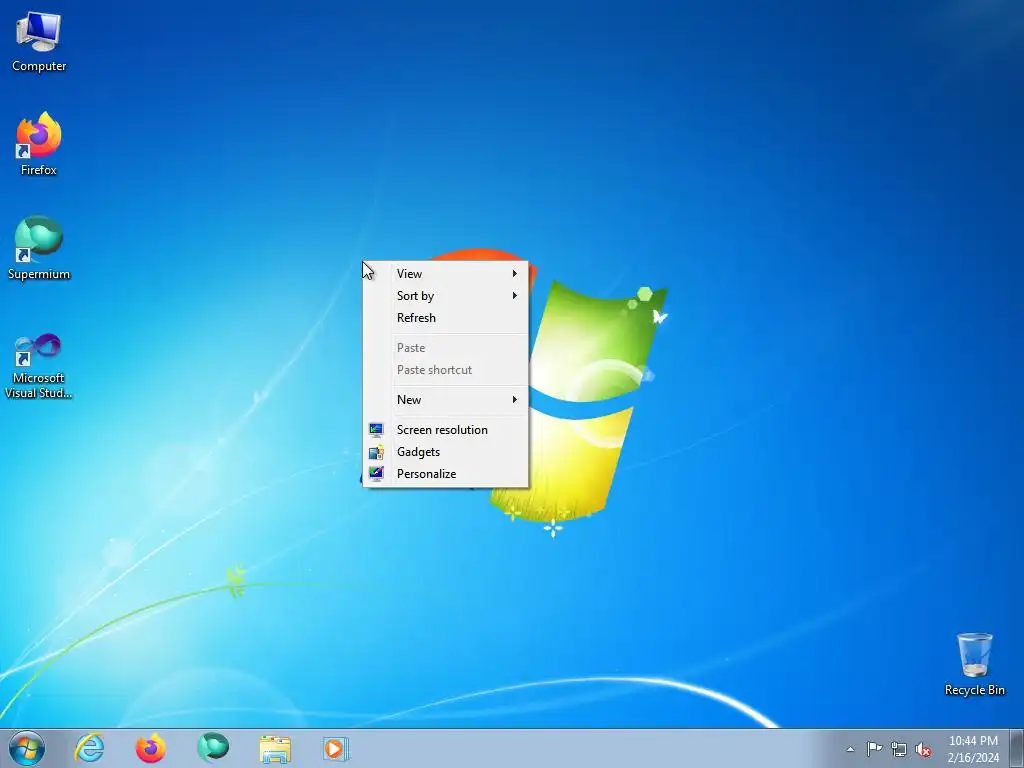Click the arrow next to View
This screenshot has height=768, width=1024.
point(515,274)
